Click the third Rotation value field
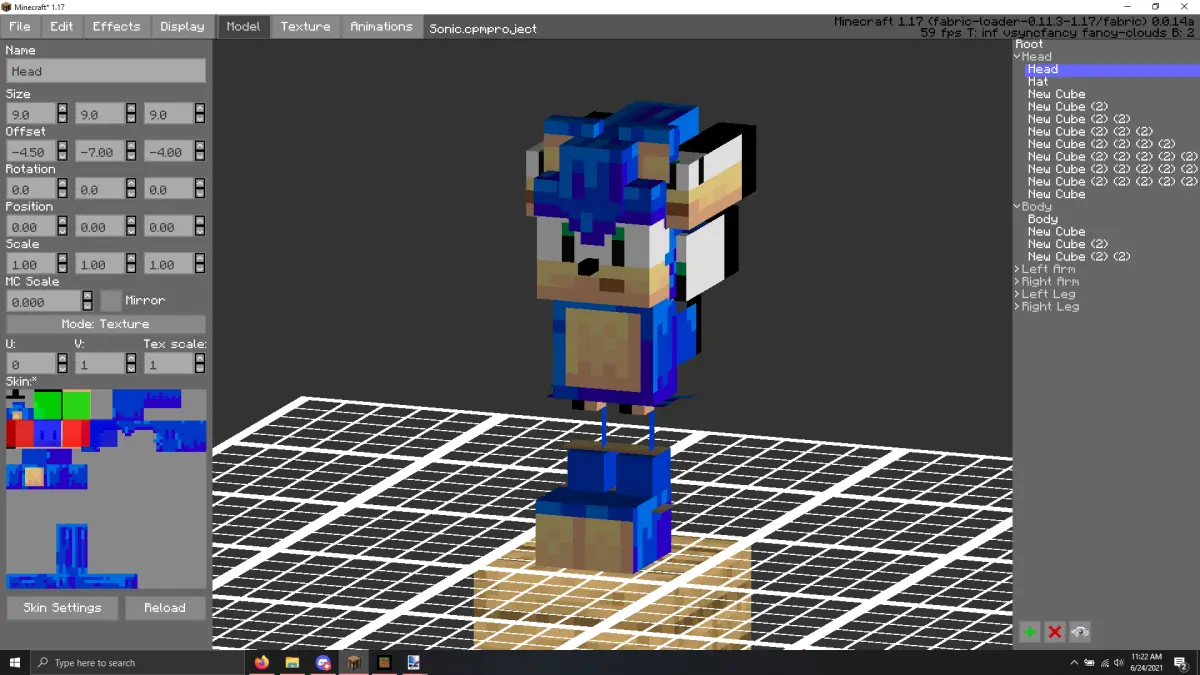Image resolution: width=1200 pixels, height=675 pixels. [169, 189]
